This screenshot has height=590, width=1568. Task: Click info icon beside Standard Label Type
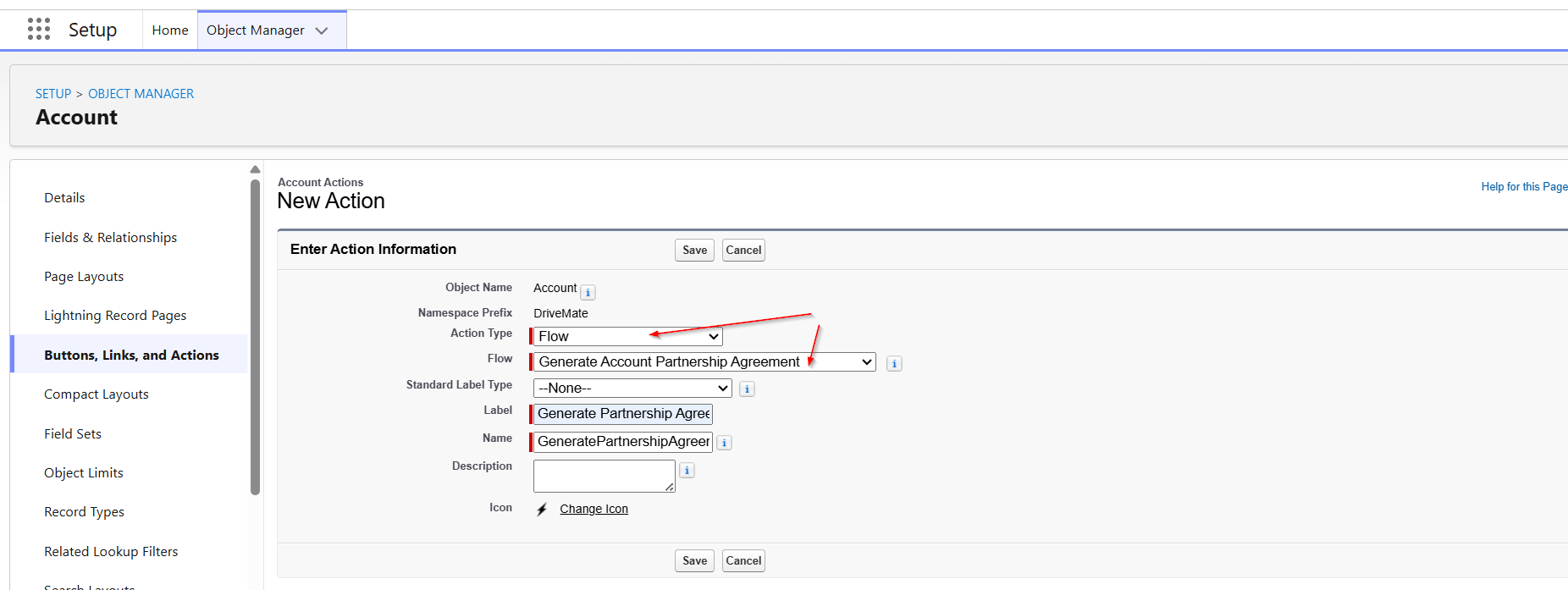coord(747,389)
